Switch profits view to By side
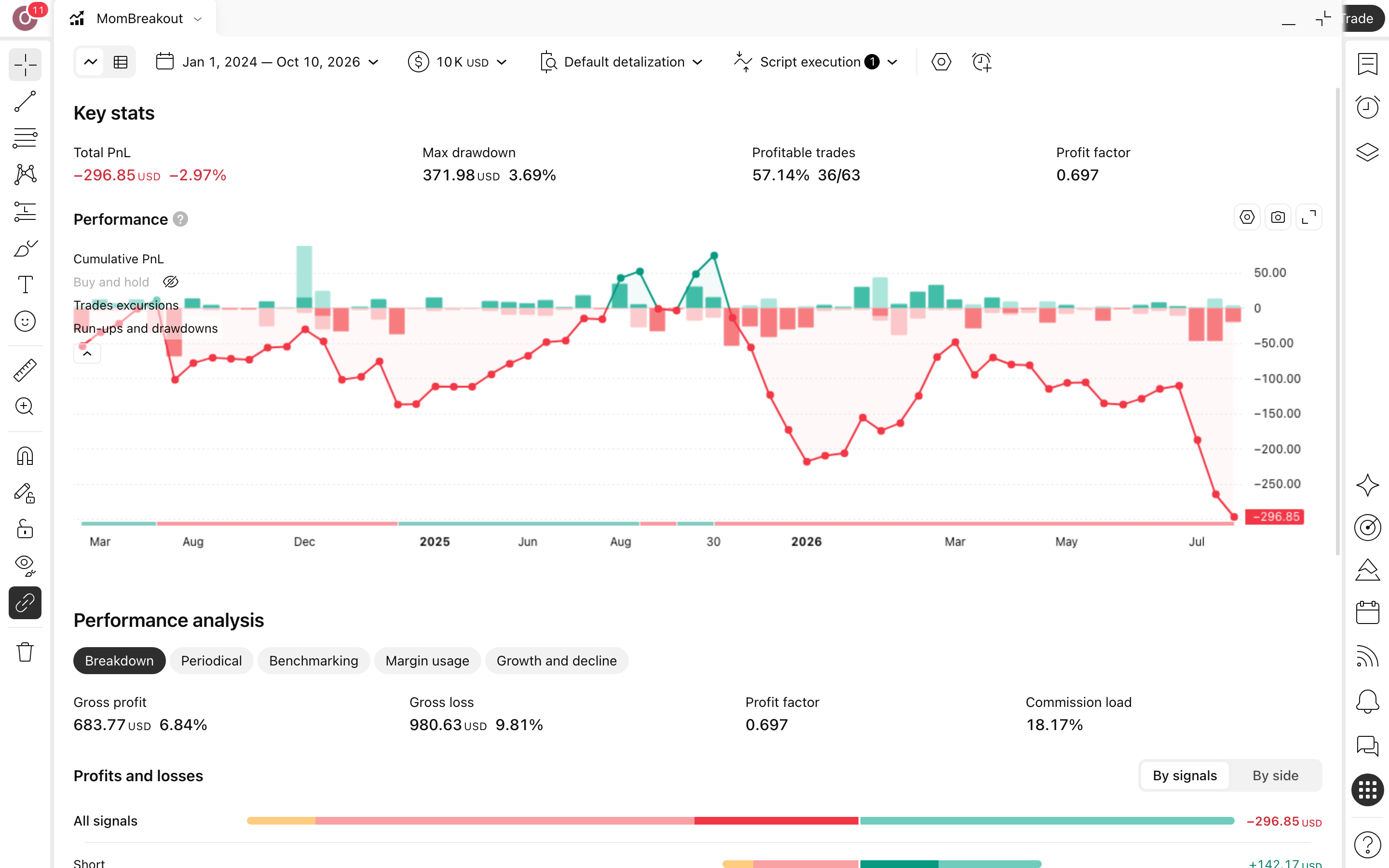Screen dimensions: 1389x868 [x=1275, y=775]
